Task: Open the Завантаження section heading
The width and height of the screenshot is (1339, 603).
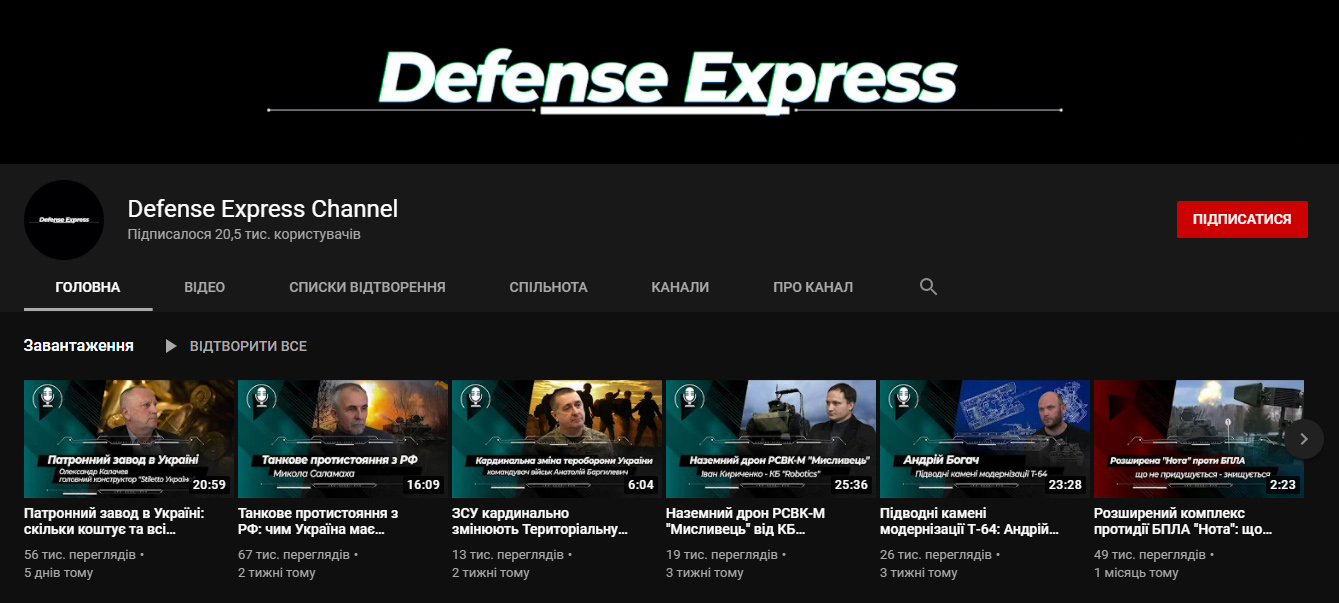Action: [x=79, y=346]
